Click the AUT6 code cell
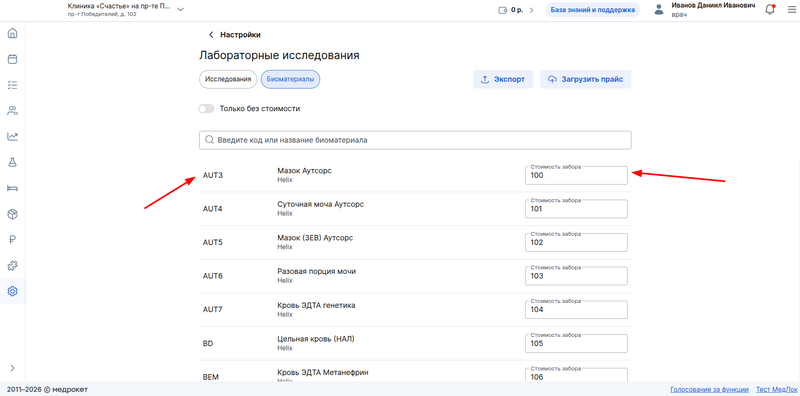The height and width of the screenshot is (396, 800). pyautogui.click(x=213, y=276)
